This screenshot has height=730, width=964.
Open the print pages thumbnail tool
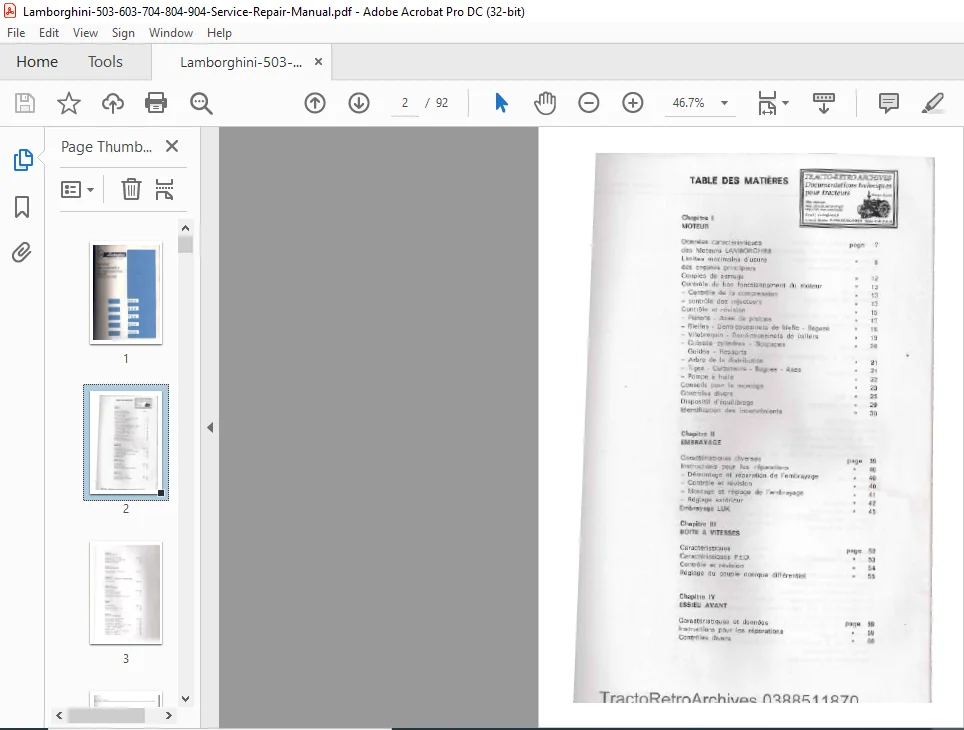click(164, 189)
